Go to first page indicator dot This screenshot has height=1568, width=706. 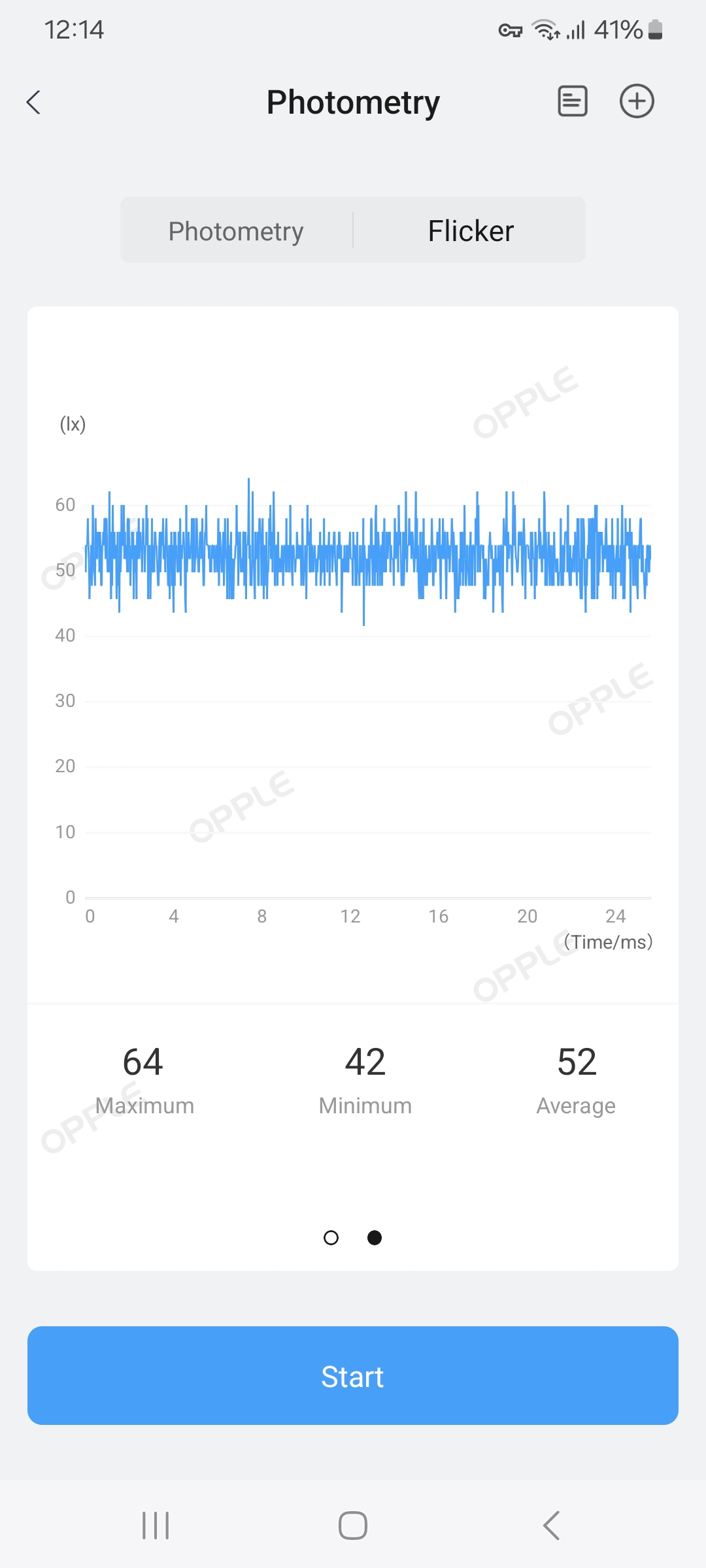(331, 1238)
